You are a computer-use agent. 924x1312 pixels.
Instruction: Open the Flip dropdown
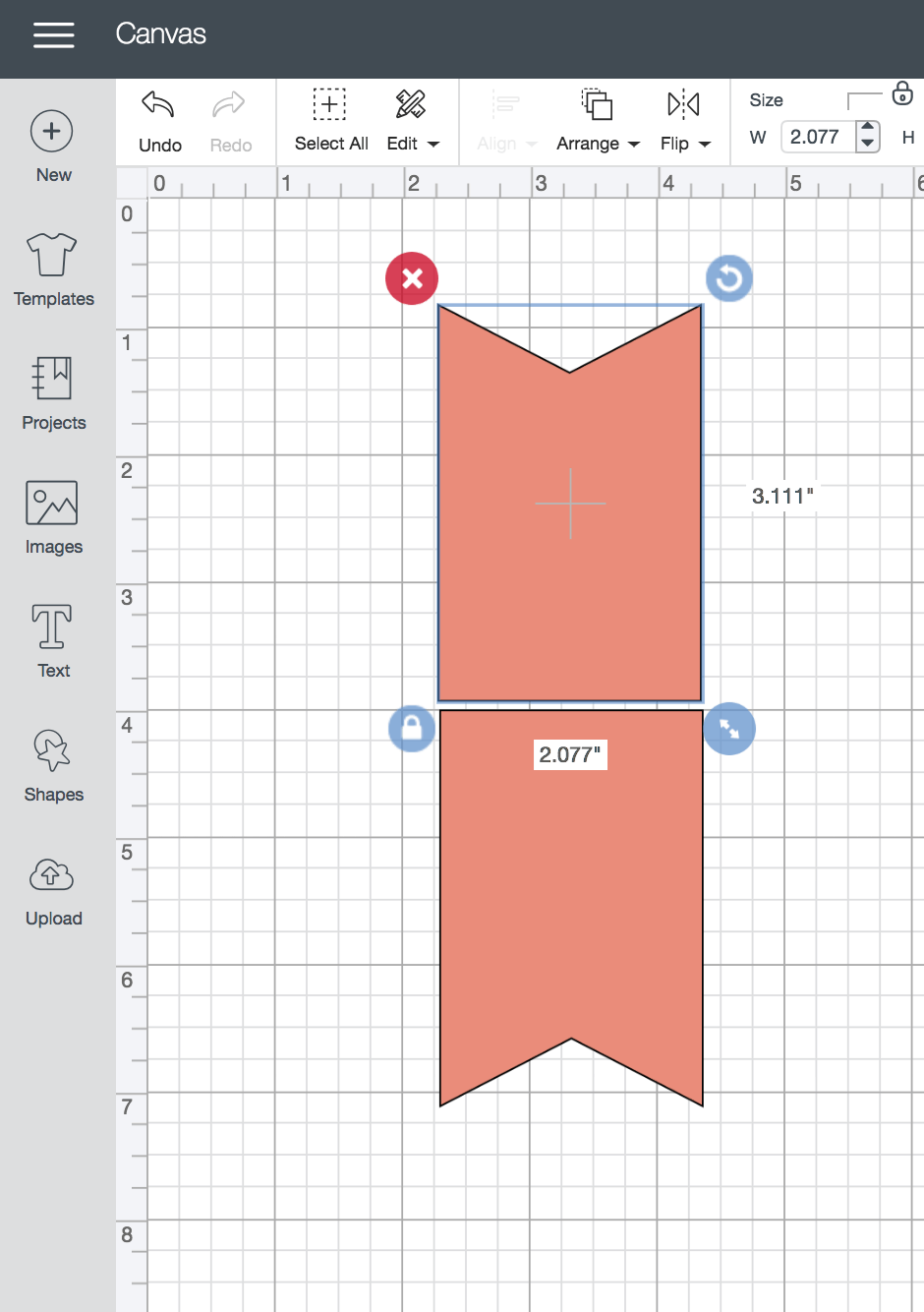tap(685, 120)
